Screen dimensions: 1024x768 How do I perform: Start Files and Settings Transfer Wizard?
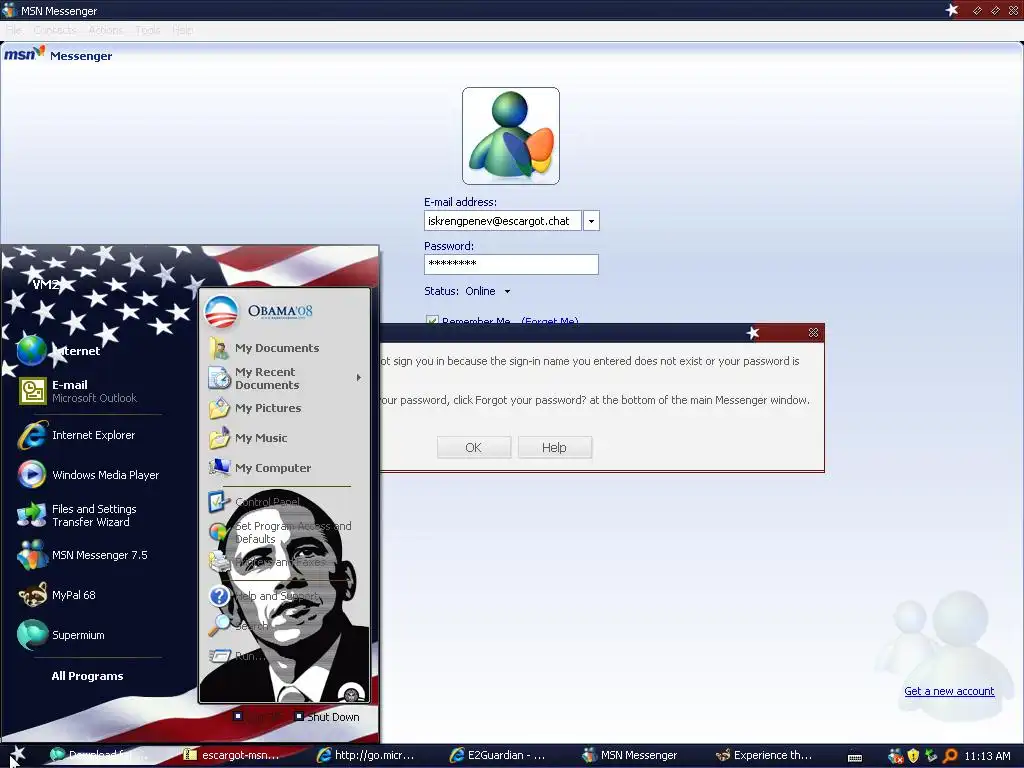click(77, 515)
